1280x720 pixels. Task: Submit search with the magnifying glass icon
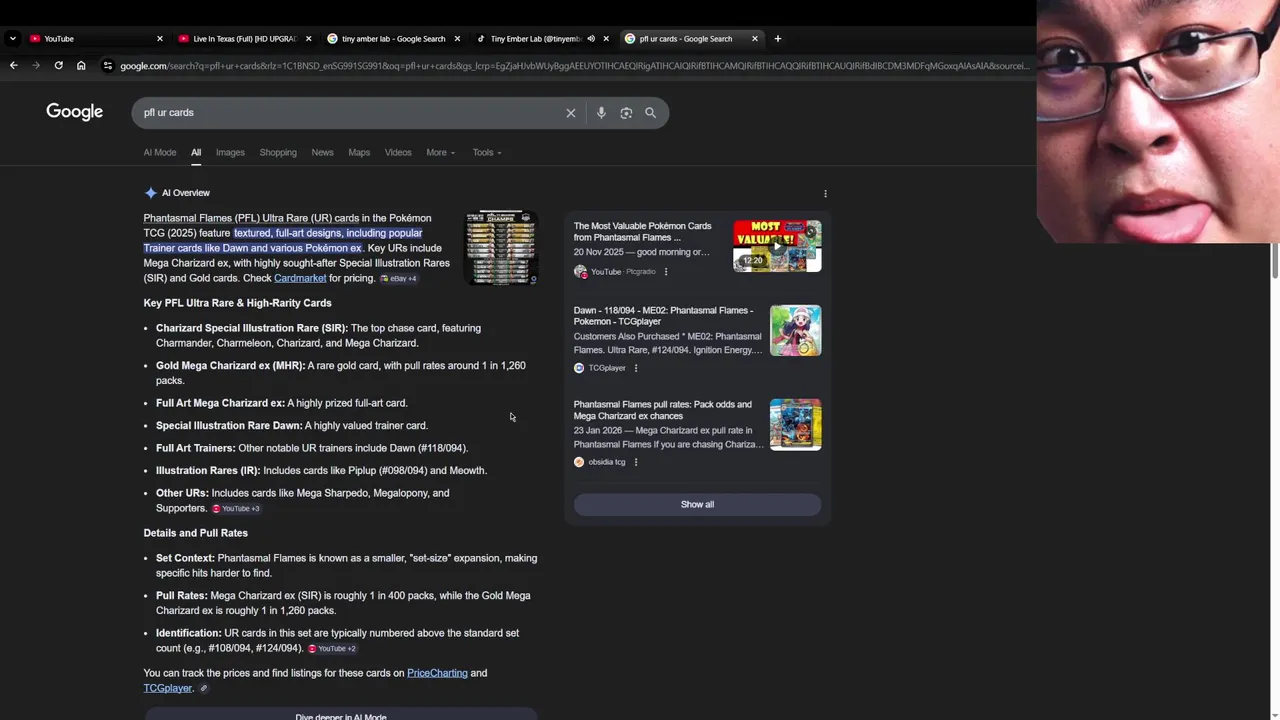pyautogui.click(x=651, y=113)
